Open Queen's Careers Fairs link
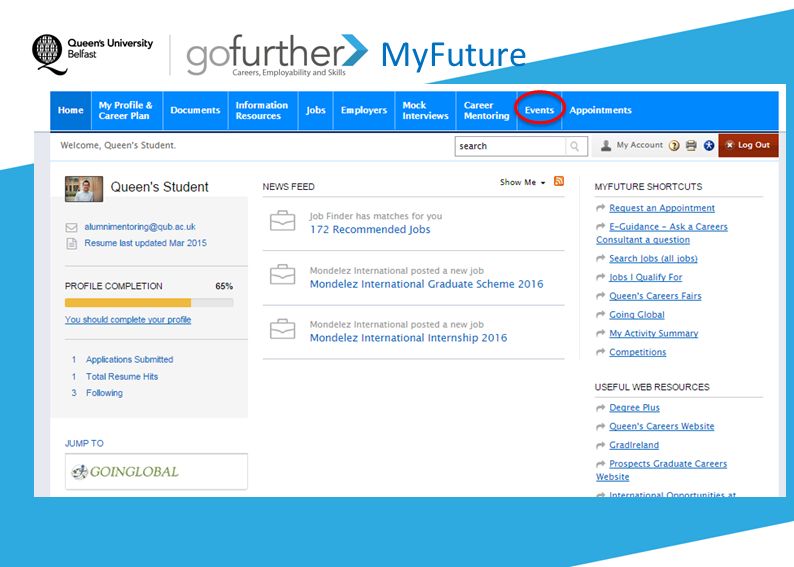The height and width of the screenshot is (567, 794). (x=655, y=296)
